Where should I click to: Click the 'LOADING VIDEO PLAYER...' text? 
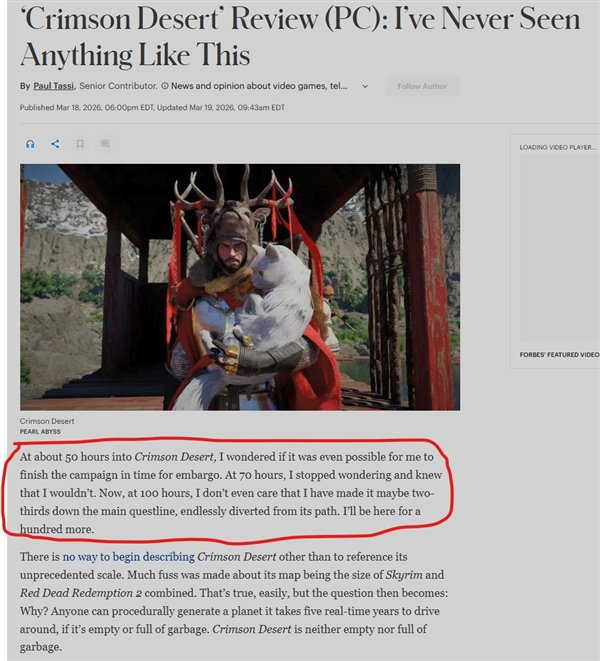tap(558, 147)
